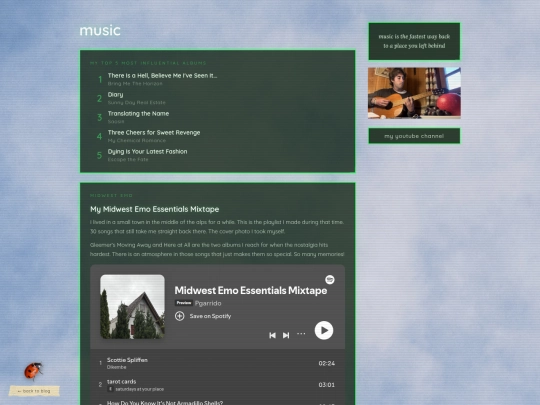Viewport: 540px width, 405px height.
Task: Click artist Sunny Day Real Estate
Action: [136, 103]
